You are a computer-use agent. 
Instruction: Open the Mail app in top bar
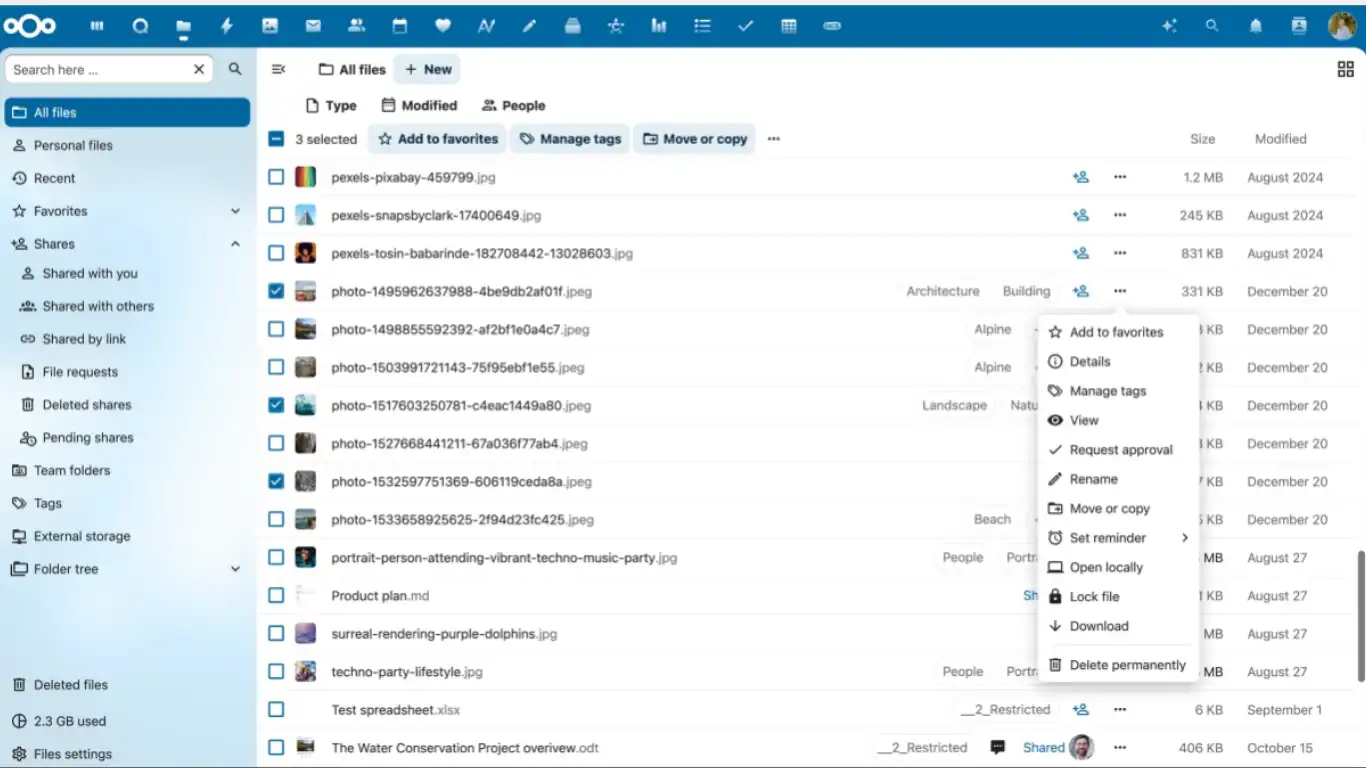[x=313, y=27]
